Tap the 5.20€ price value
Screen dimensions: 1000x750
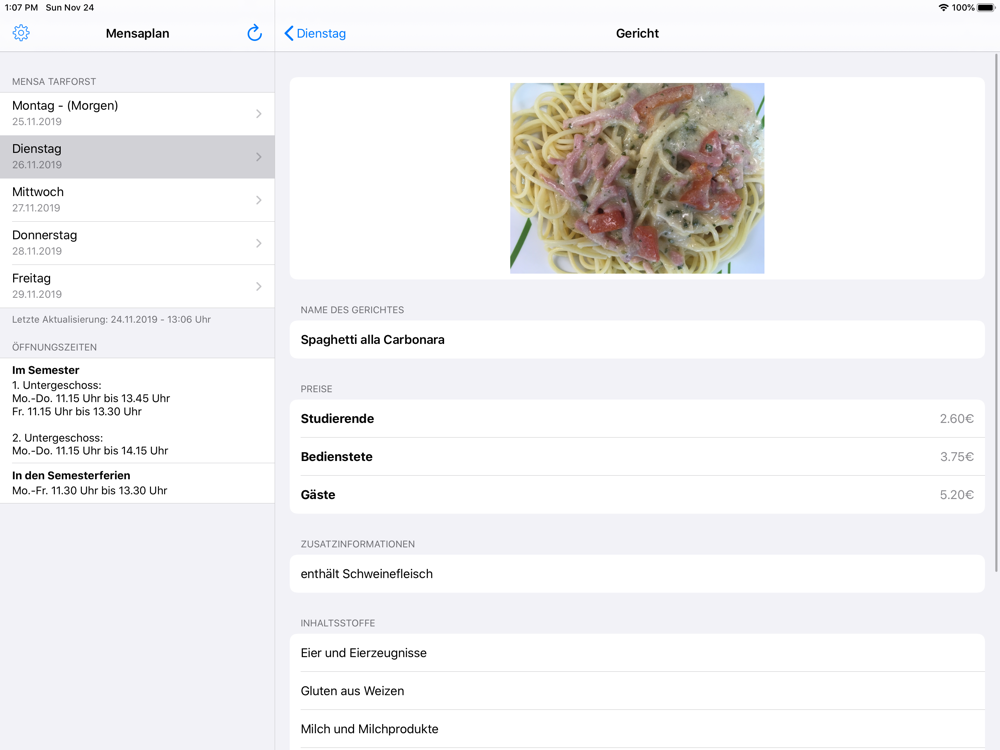tap(956, 494)
